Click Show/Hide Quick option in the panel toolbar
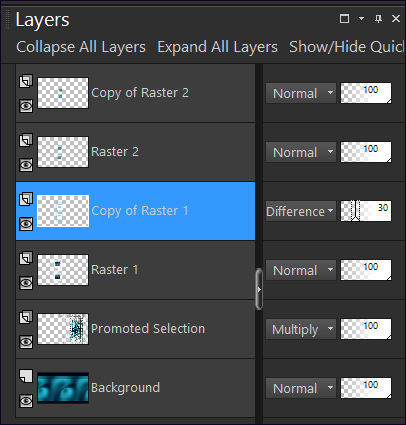The width and height of the screenshot is (406, 425). 347,47
